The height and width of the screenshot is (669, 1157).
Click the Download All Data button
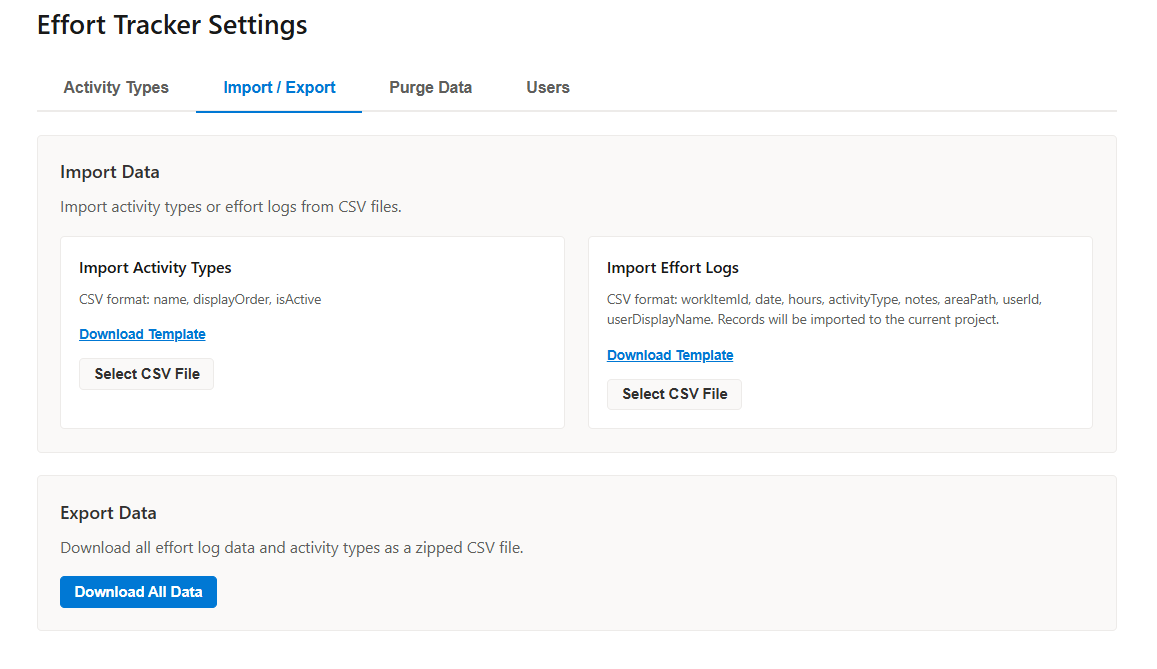click(138, 592)
